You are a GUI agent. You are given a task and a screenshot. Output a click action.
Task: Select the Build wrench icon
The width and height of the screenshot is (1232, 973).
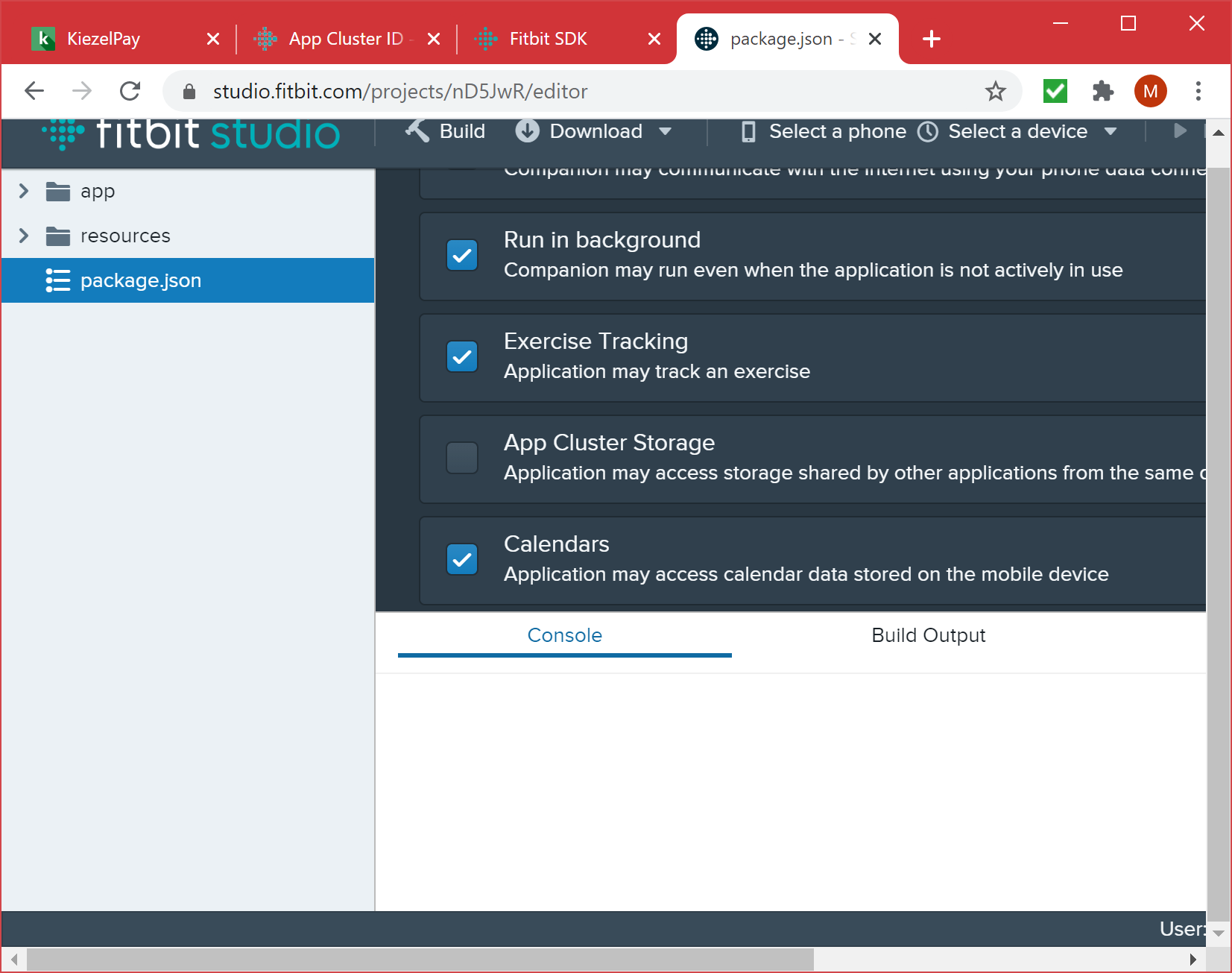(417, 131)
